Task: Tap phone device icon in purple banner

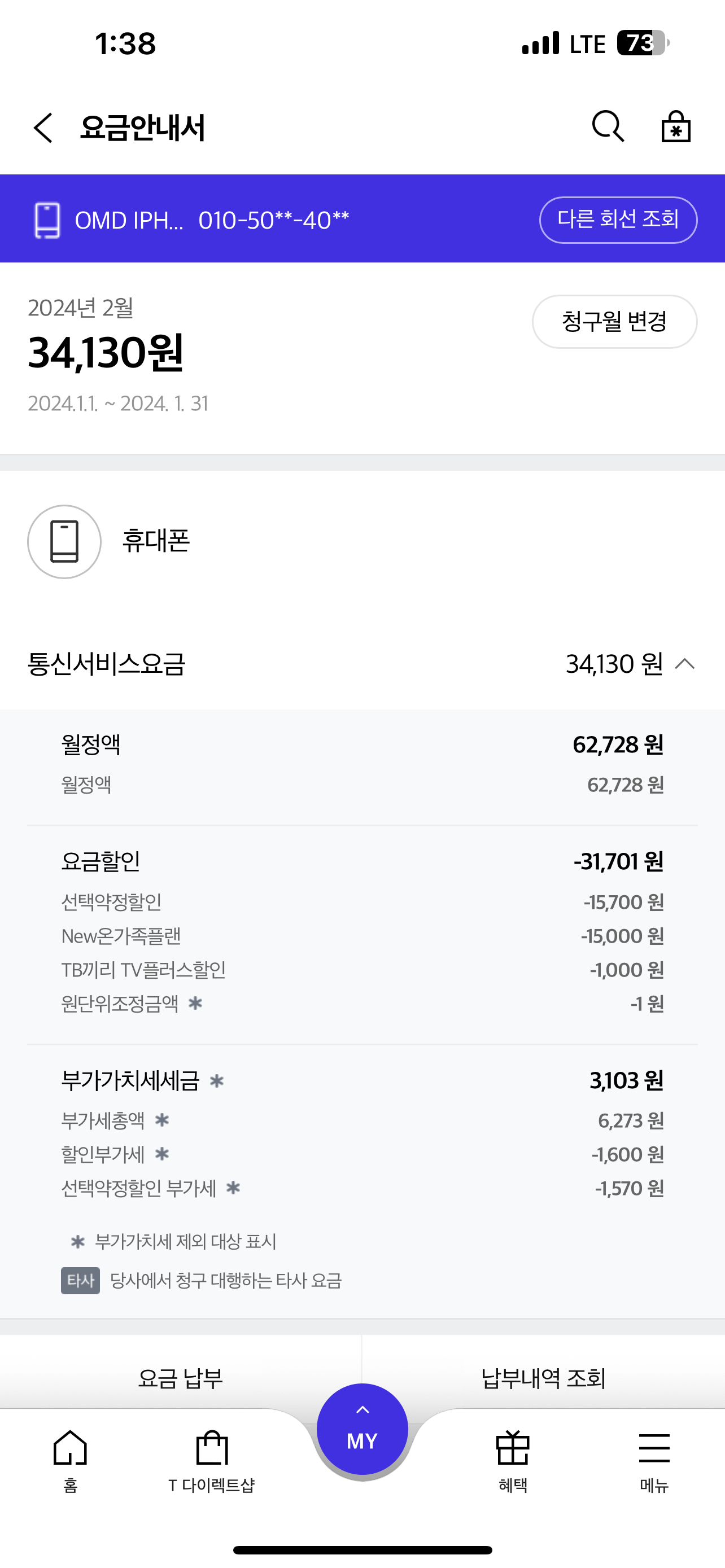Action: 47,220
